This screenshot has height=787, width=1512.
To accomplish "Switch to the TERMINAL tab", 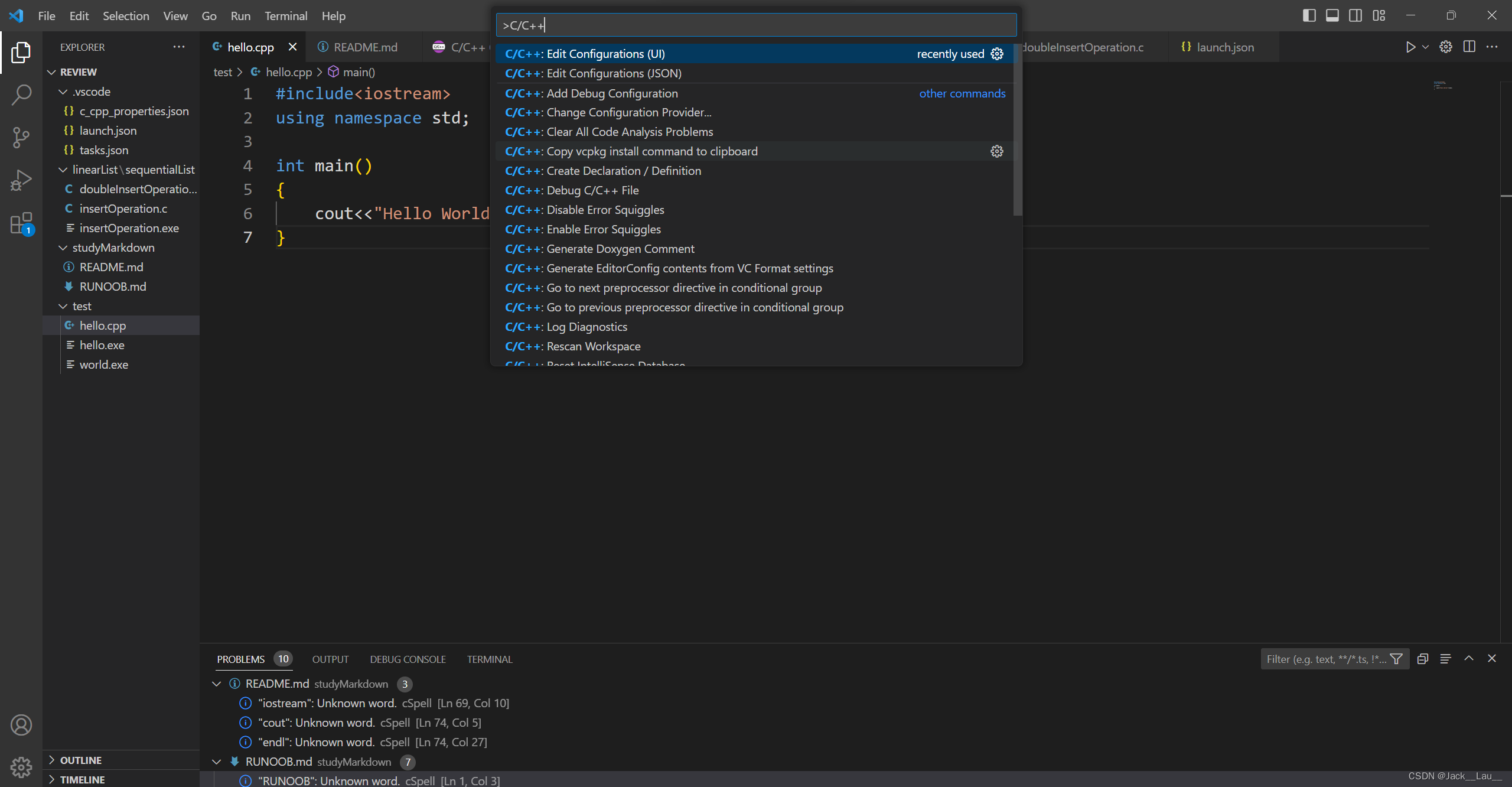I will click(x=490, y=659).
